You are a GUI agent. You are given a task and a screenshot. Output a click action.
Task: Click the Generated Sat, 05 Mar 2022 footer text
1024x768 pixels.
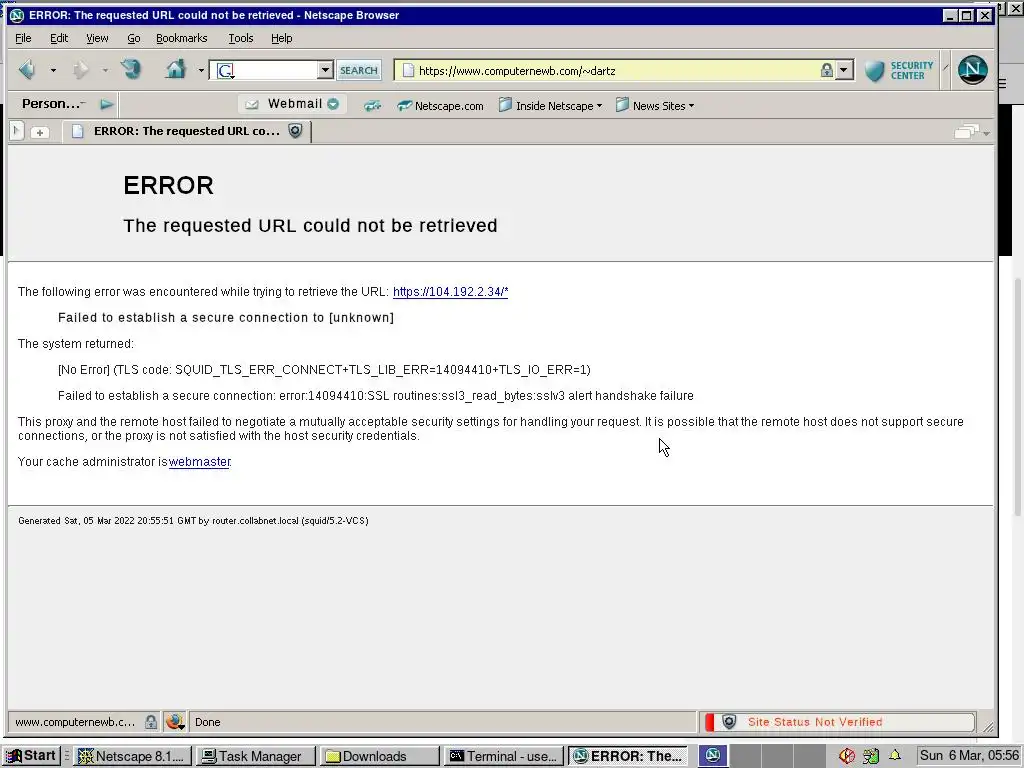[193, 520]
